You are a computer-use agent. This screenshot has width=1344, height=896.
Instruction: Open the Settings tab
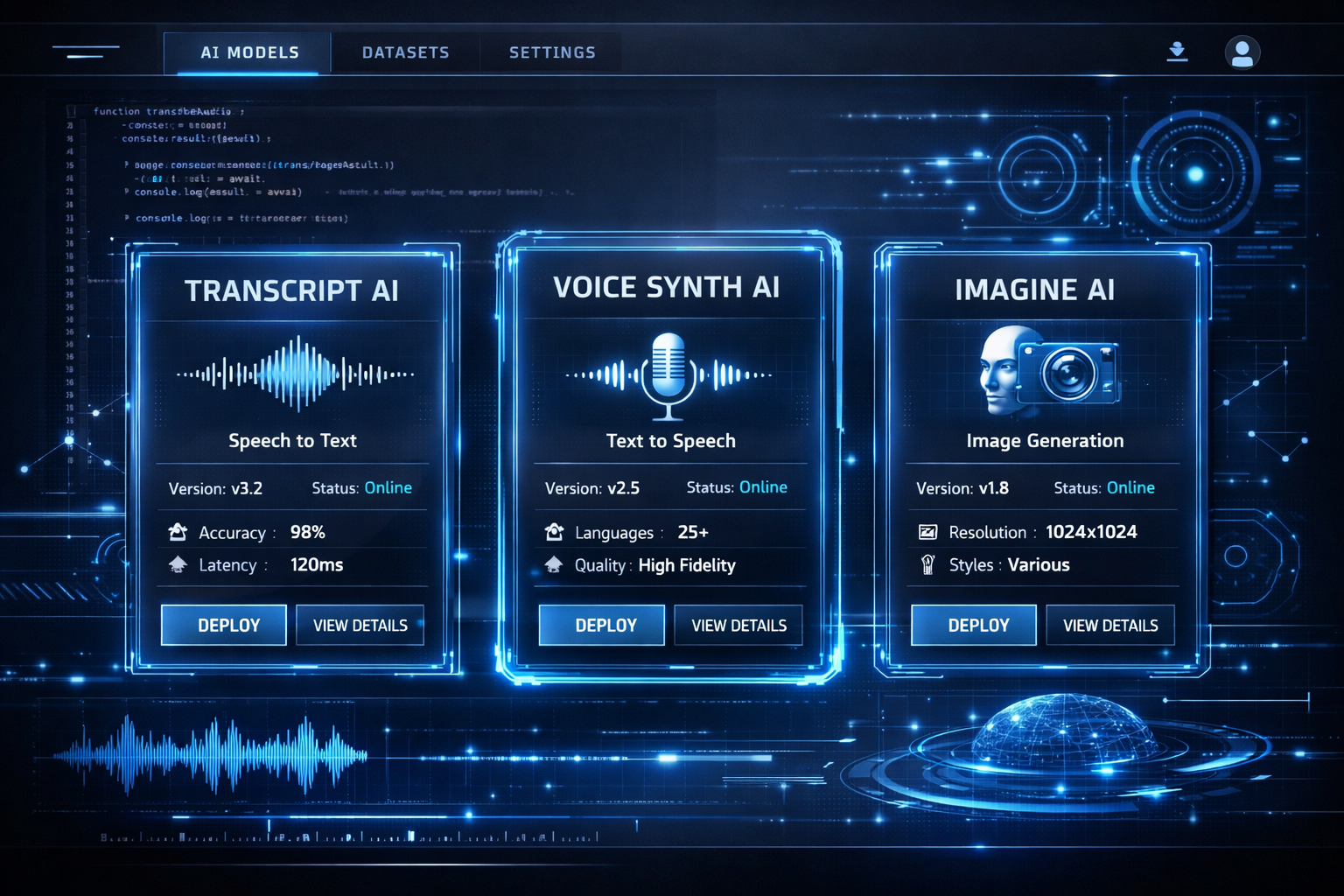coord(551,52)
